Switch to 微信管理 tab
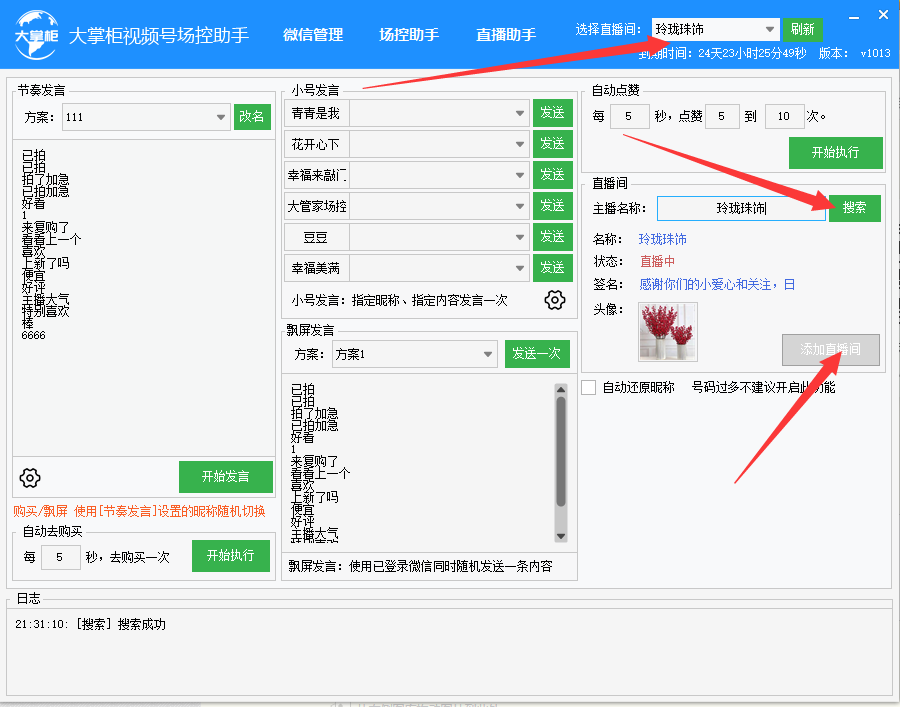Image resolution: width=900 pixels, height=707 pixels. tap(313, 34)
